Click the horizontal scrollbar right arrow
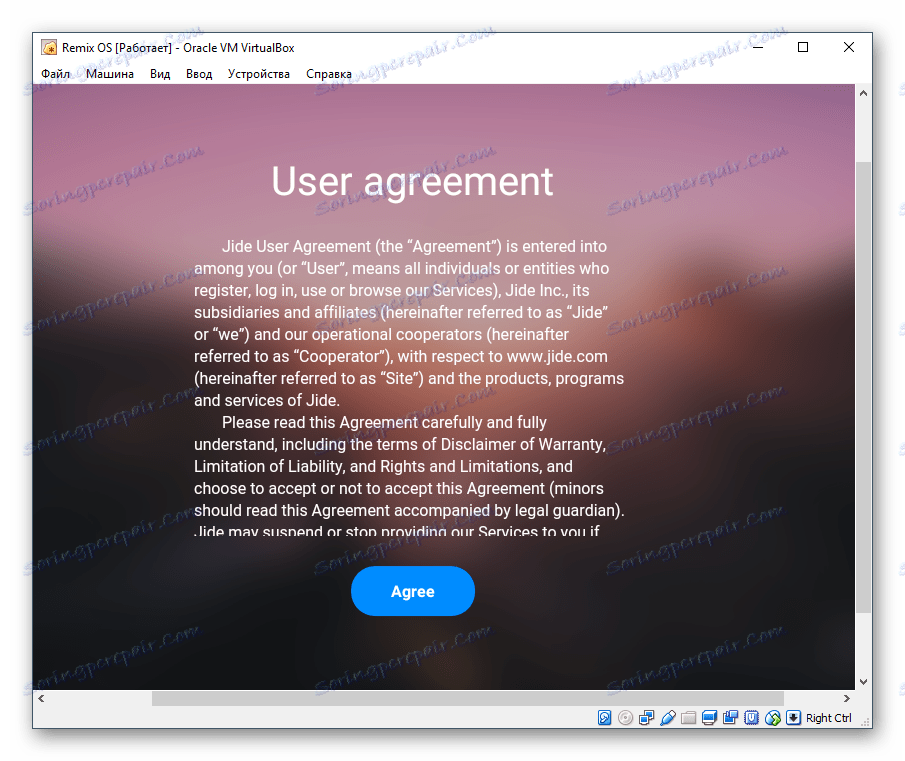Image resolution: width=905 pixels, height=761 pixels. coord(847,699)
